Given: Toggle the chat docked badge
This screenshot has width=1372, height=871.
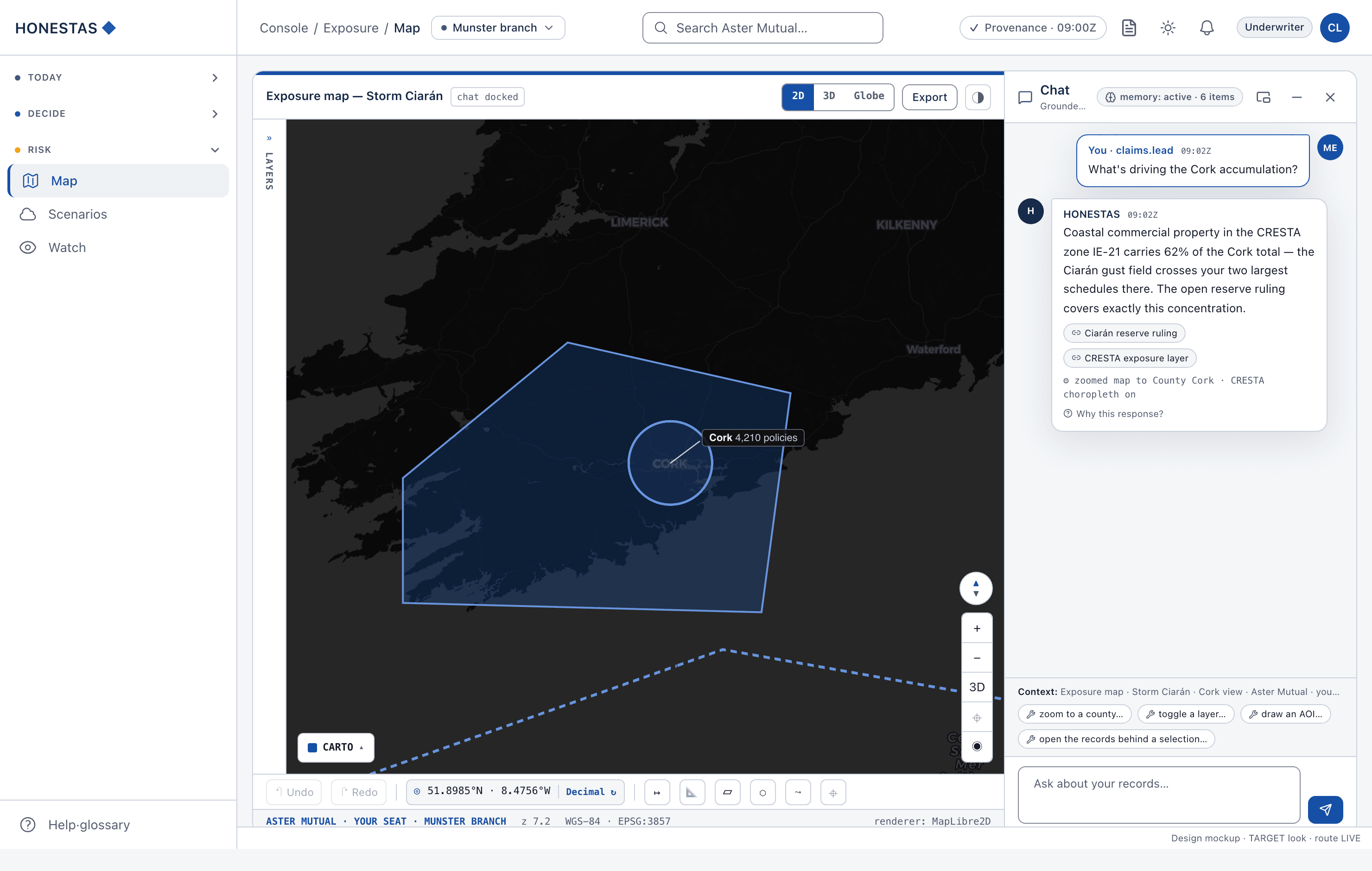Looking at the screenshot, I should pos(487,97).
